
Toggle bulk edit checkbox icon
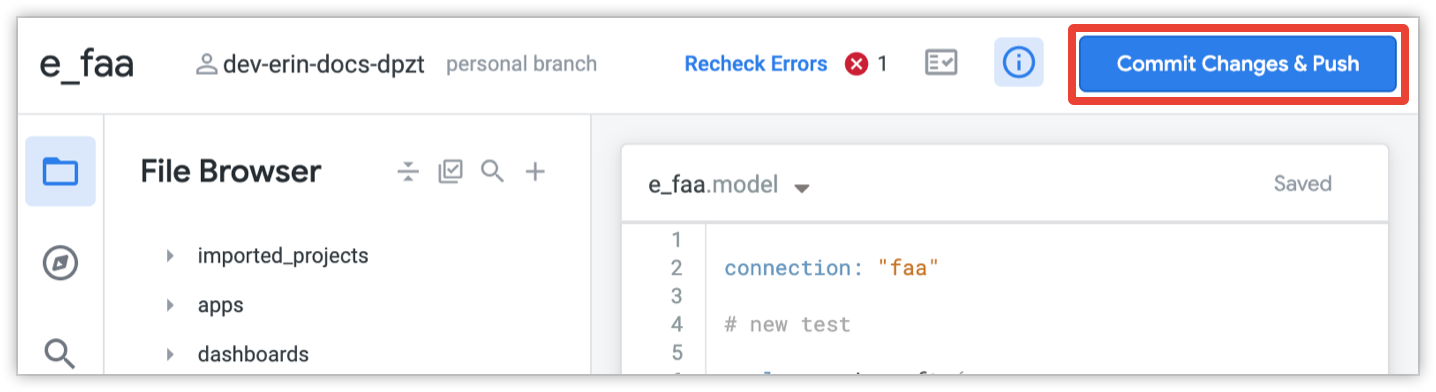pos(451,172)
